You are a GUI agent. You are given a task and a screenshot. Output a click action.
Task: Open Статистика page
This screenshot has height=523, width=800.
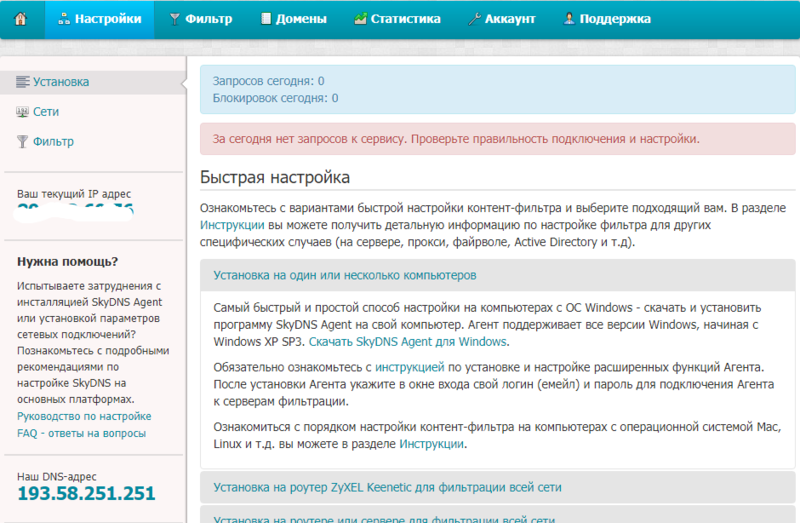click(396, 18)
